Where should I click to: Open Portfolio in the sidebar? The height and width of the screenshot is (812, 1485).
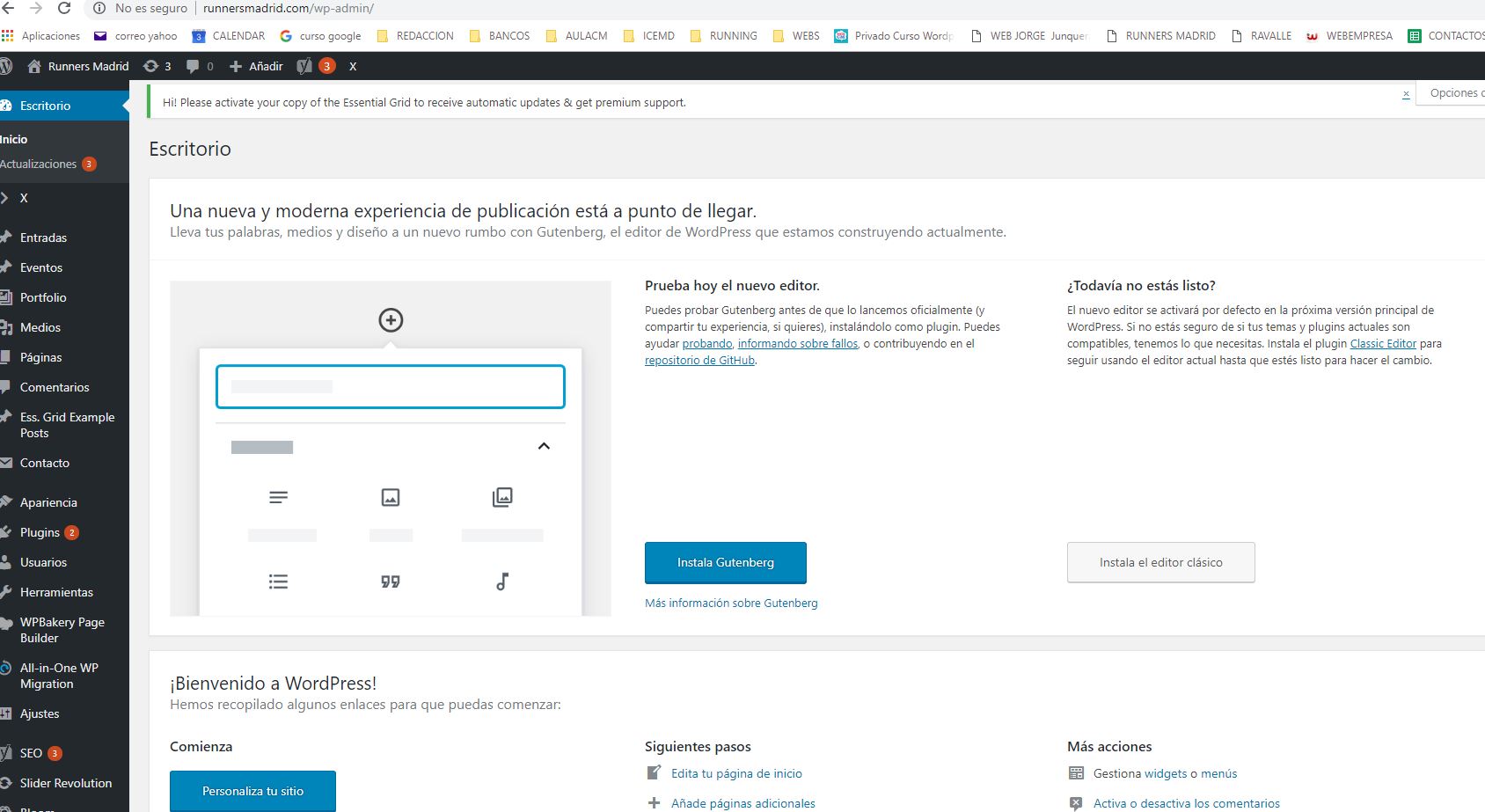point(64,297)
